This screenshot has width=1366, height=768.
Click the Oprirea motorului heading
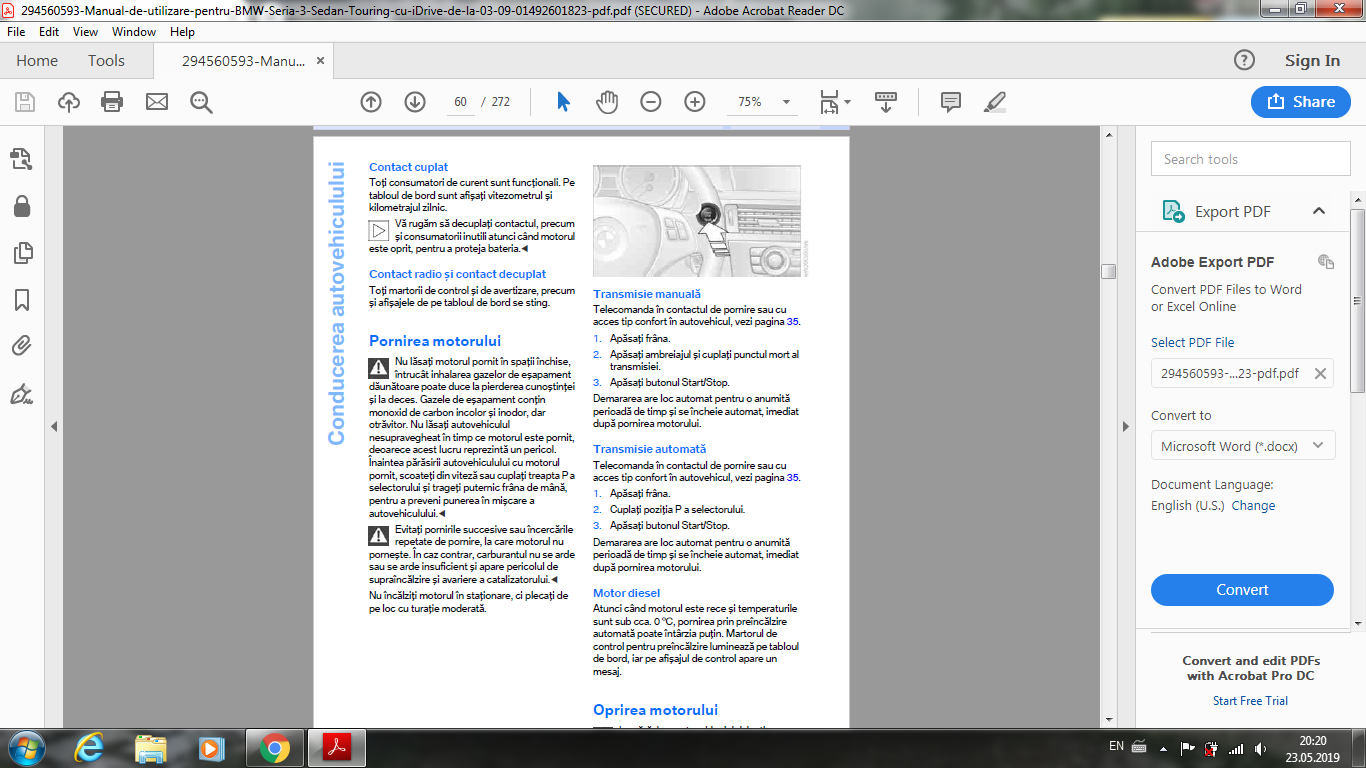pyautogui.click(x=655, y=710)
